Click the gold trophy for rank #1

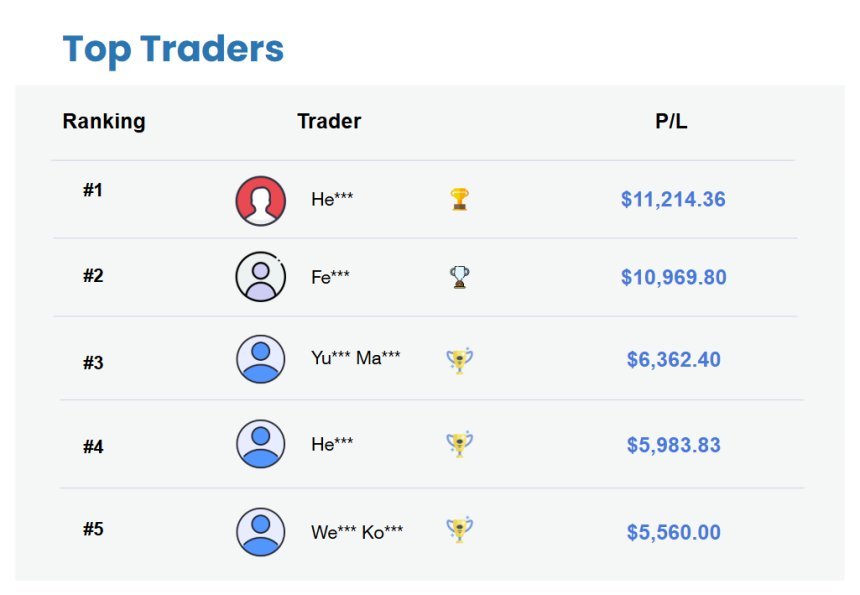pos(460,199)
